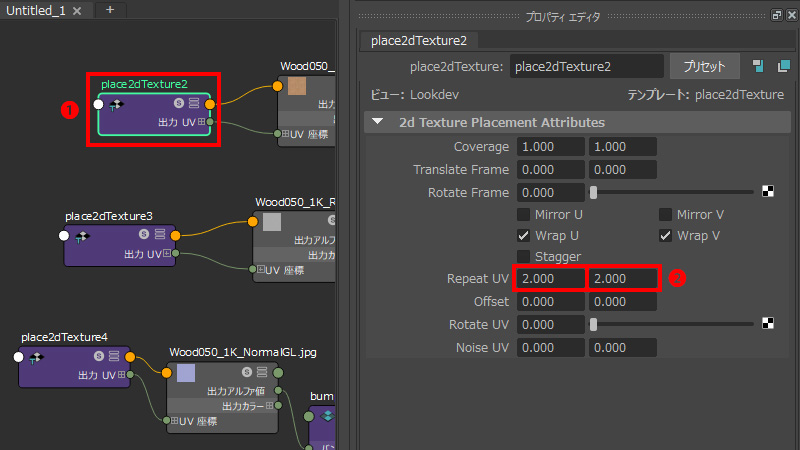Click the first teal icon beside the preset button
Image resolution: width=800 pixels, height=450 pixels.
pyautogui.click(x=758, y=66)
